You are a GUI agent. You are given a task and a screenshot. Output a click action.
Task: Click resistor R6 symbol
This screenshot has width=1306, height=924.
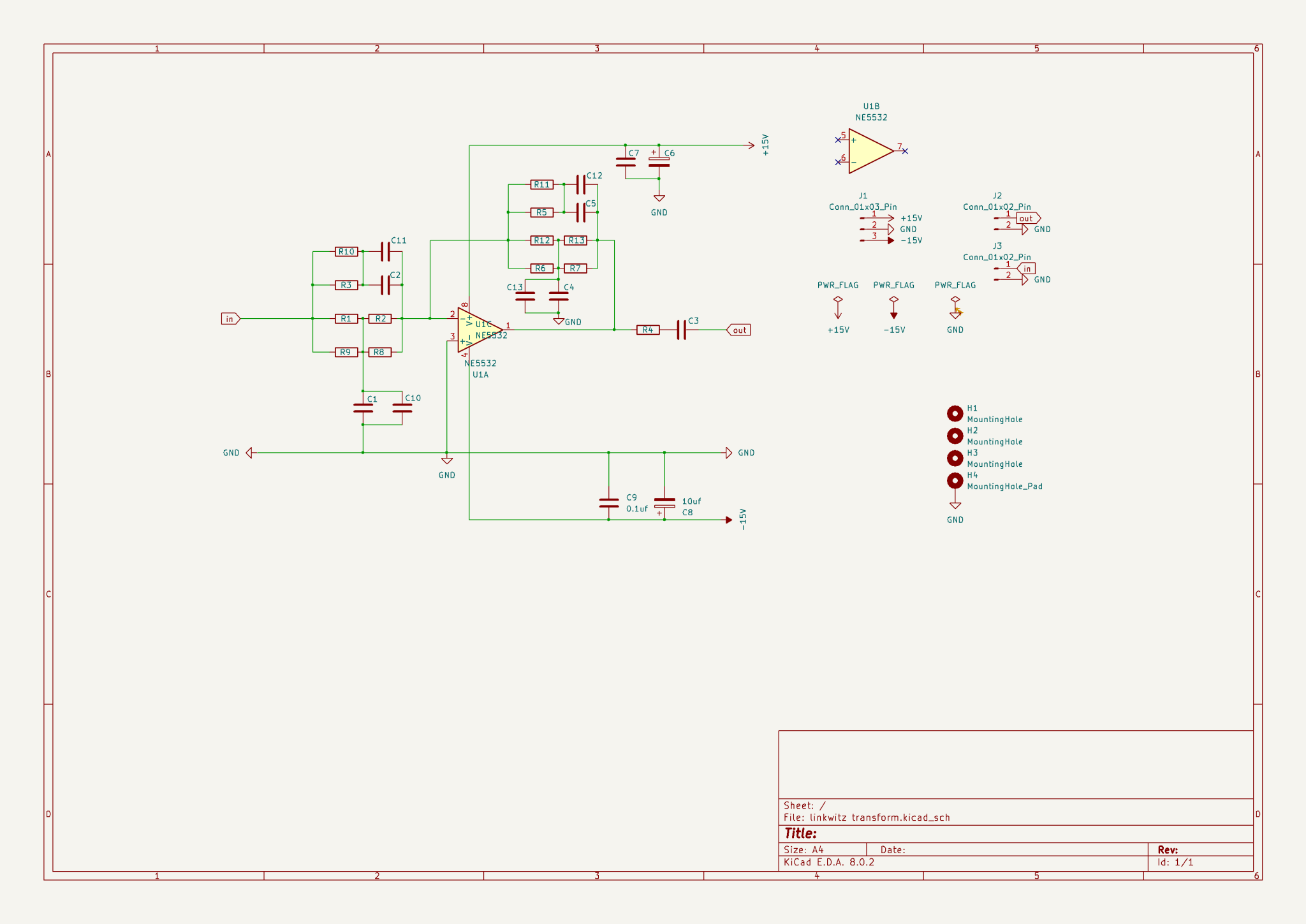(x=542, y=268)
